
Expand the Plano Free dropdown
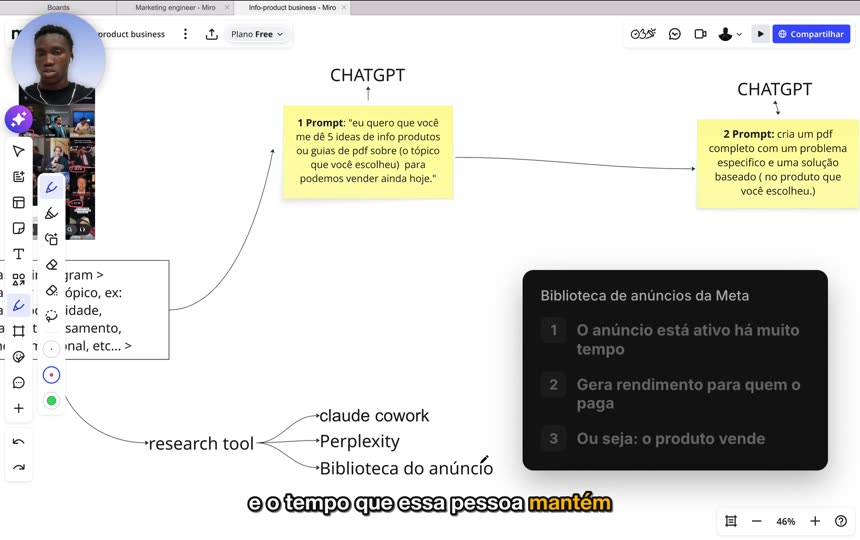click(257, 34)
